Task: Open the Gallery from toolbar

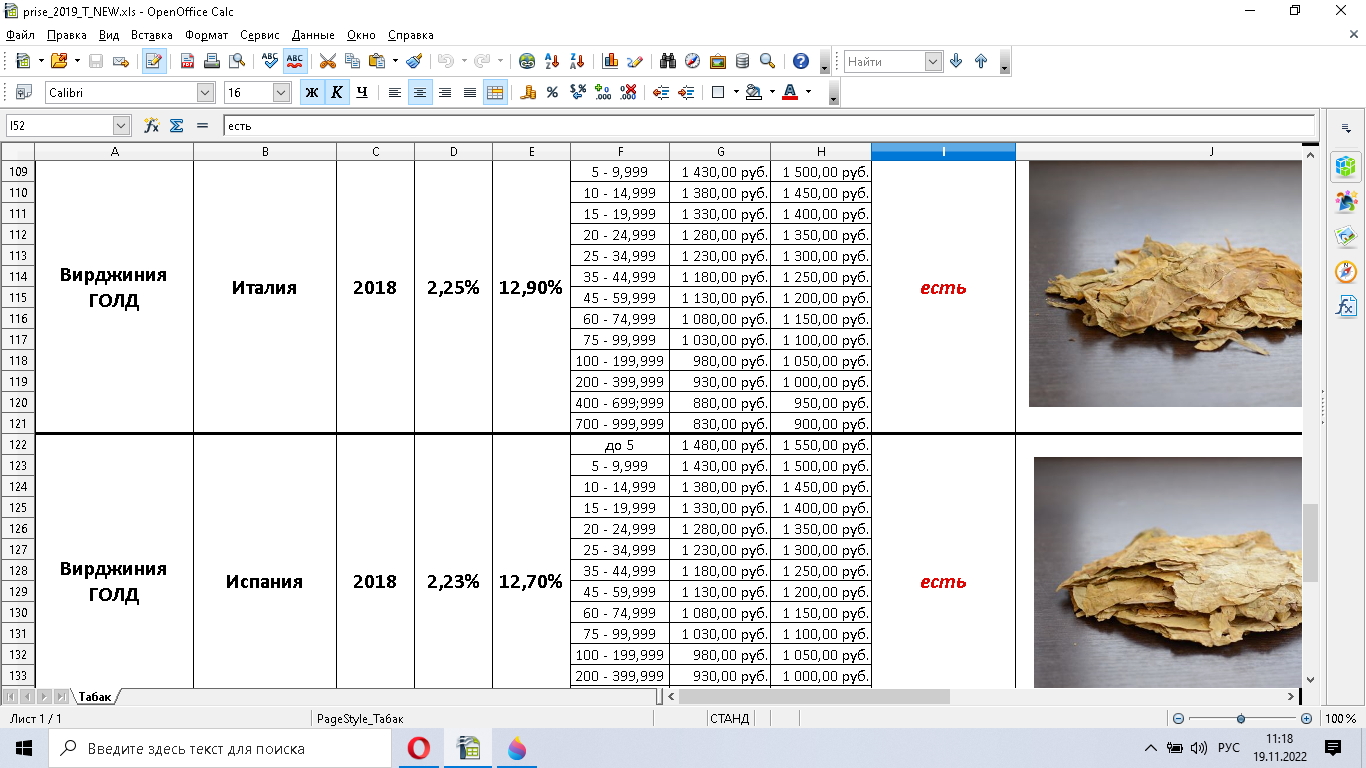Action: (717, 61)
